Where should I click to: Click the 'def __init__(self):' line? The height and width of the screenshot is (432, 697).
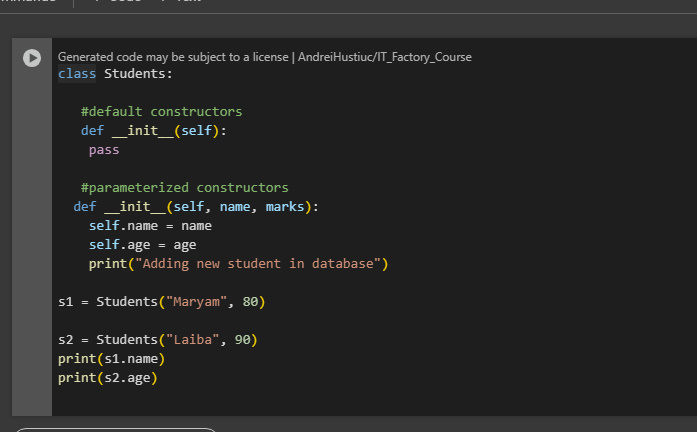(154, 131)
